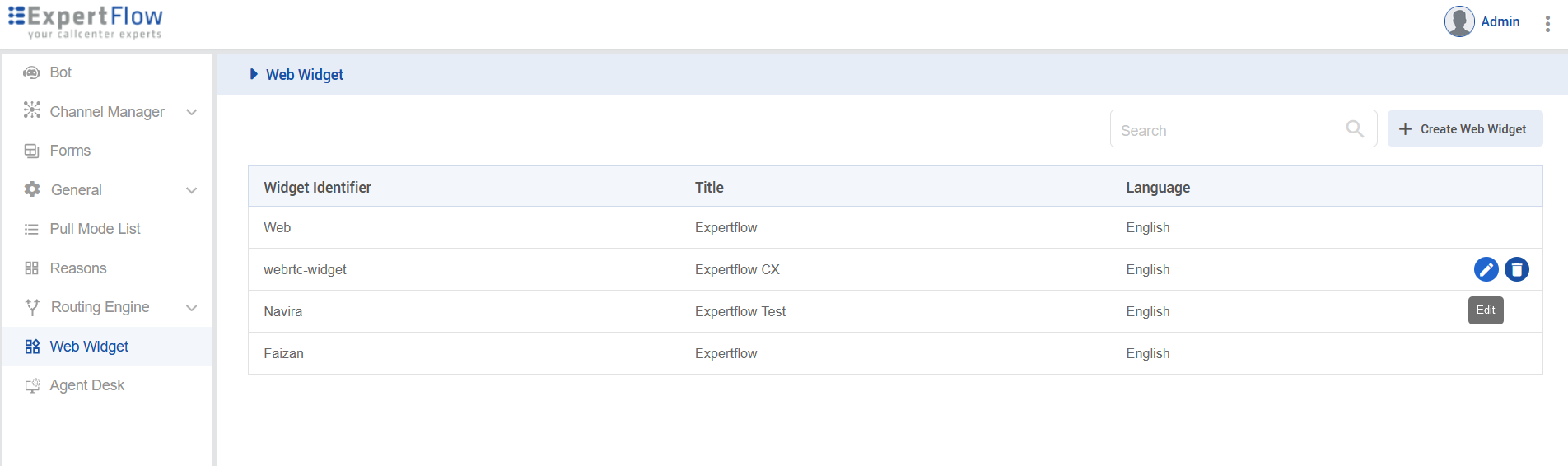This screenshot has width=1568, height=466.
Task: Click the search magnifier icon
Action: [1355, 128]
